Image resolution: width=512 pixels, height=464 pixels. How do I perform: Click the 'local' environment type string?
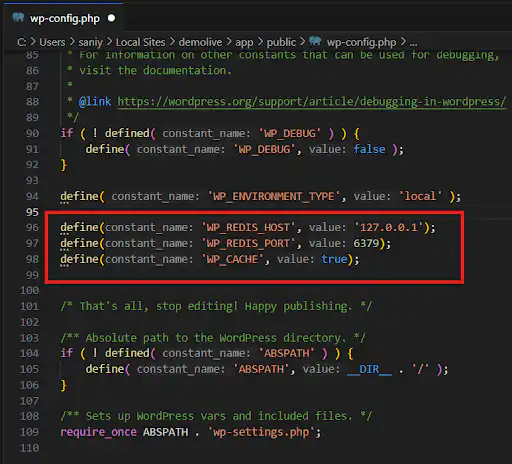(421, 196)
